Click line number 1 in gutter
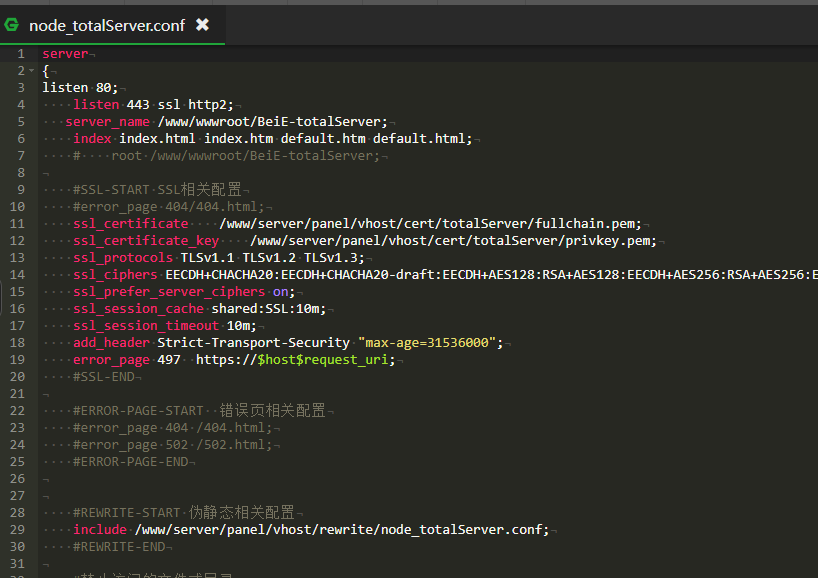This screenshot has width=818, height=578. click(x=21, y=54)
